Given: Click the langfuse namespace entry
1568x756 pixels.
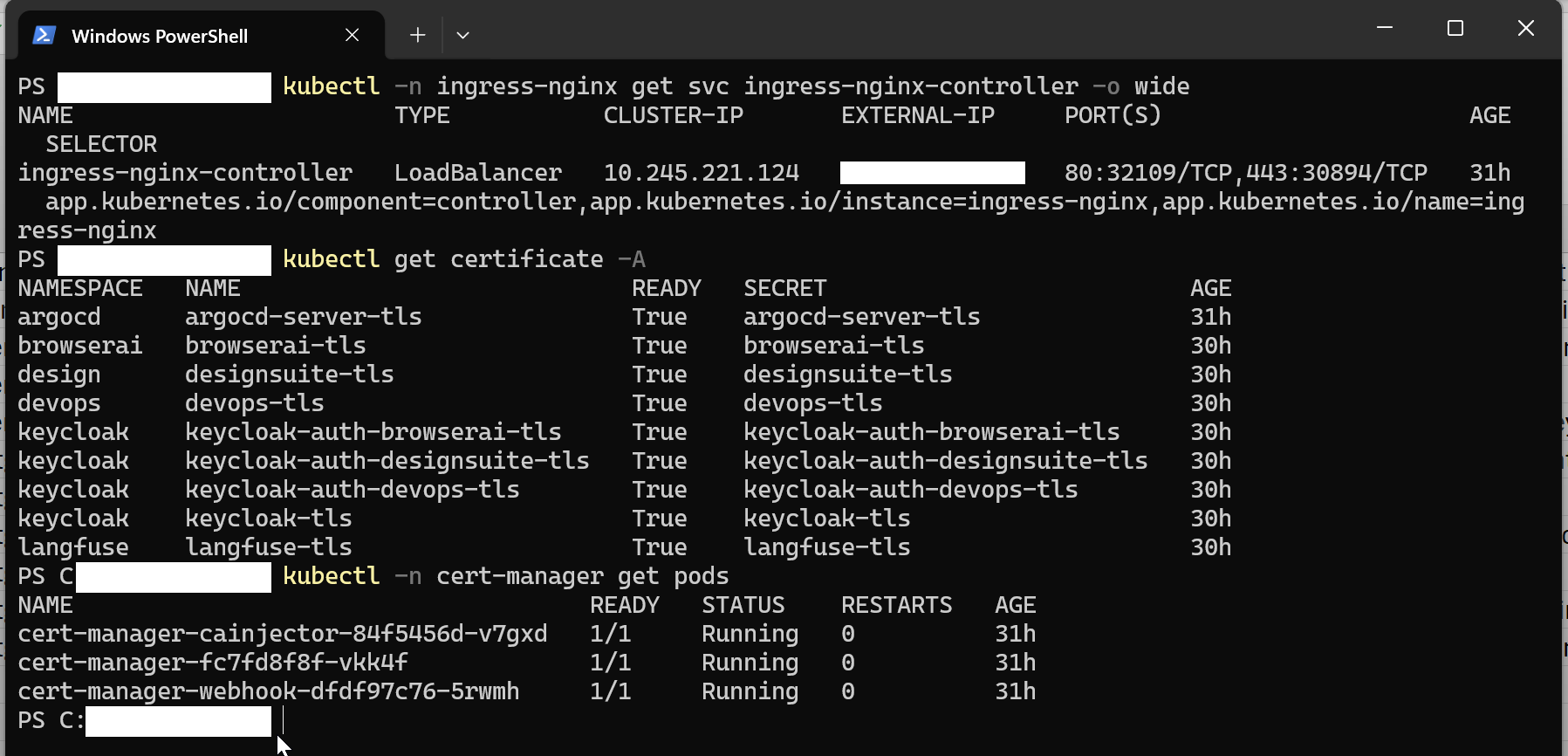Looking at the screenshot, I should tap(73, 547).
